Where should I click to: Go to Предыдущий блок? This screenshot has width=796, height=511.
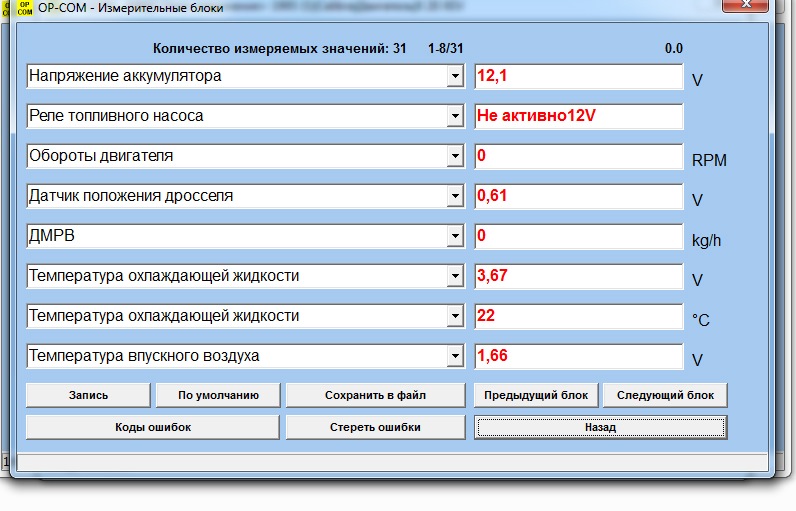pyautogui.click(x=536, y=395)
